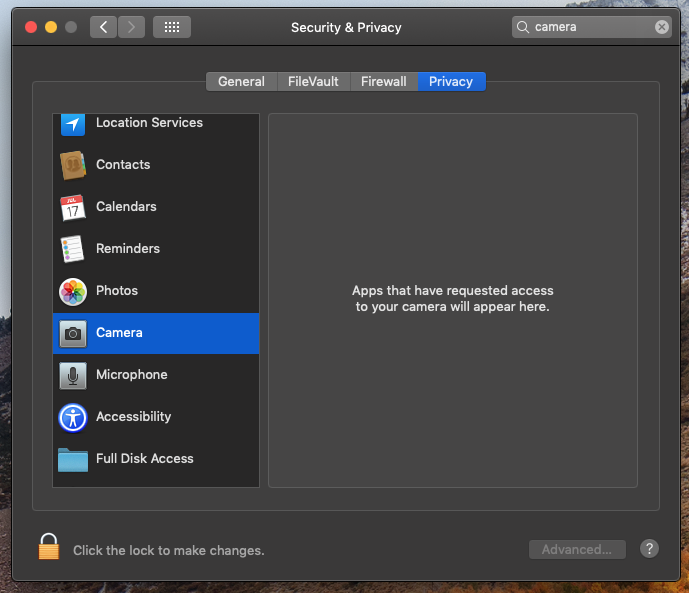Open the Advanced... button
The height and width of the screenshot is (593, 689).
(x=577, y=550)
